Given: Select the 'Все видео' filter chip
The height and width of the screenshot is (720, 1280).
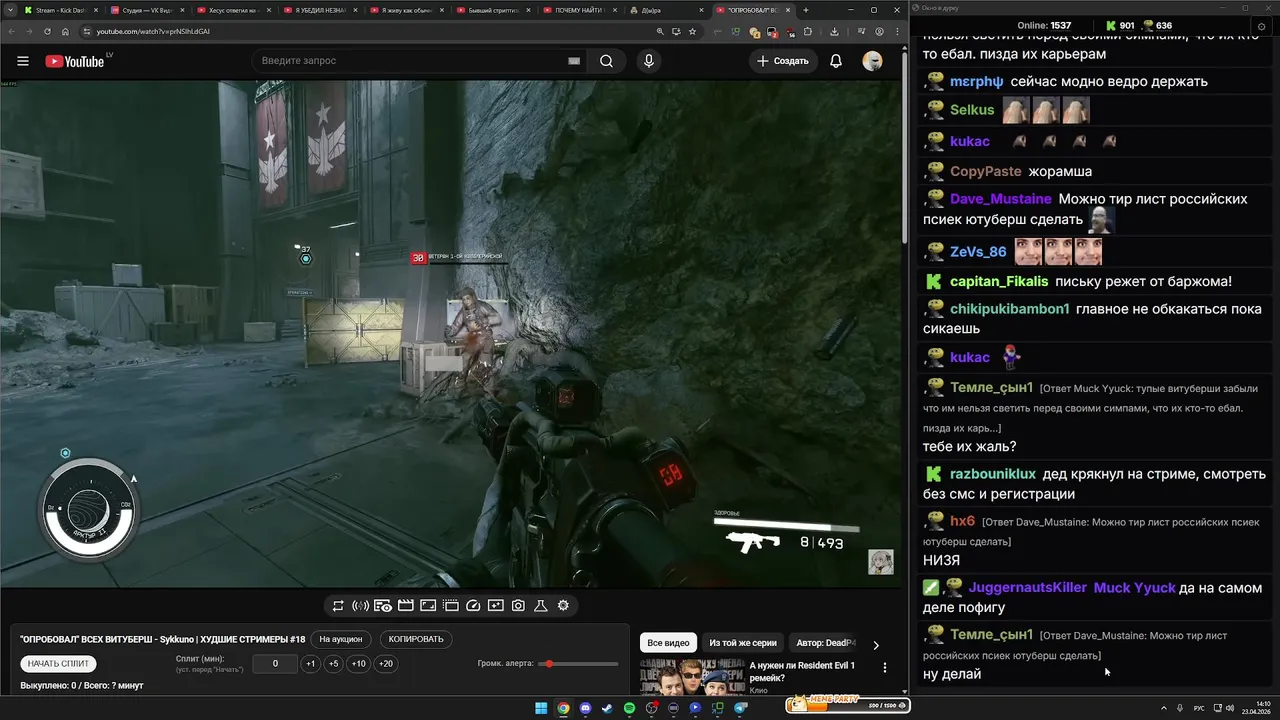Looking at the screenshot, I should coord(668,643).
